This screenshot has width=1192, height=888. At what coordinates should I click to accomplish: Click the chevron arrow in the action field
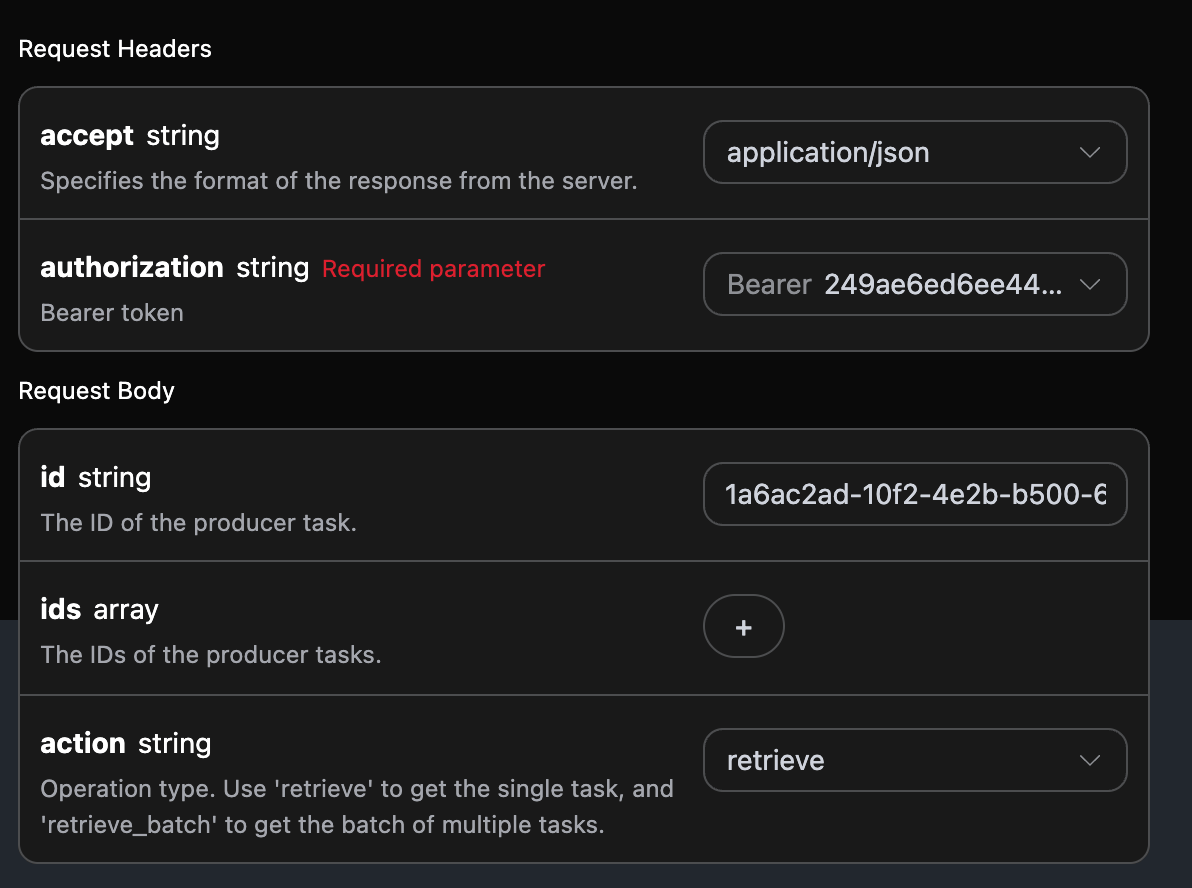point(1090,761)
